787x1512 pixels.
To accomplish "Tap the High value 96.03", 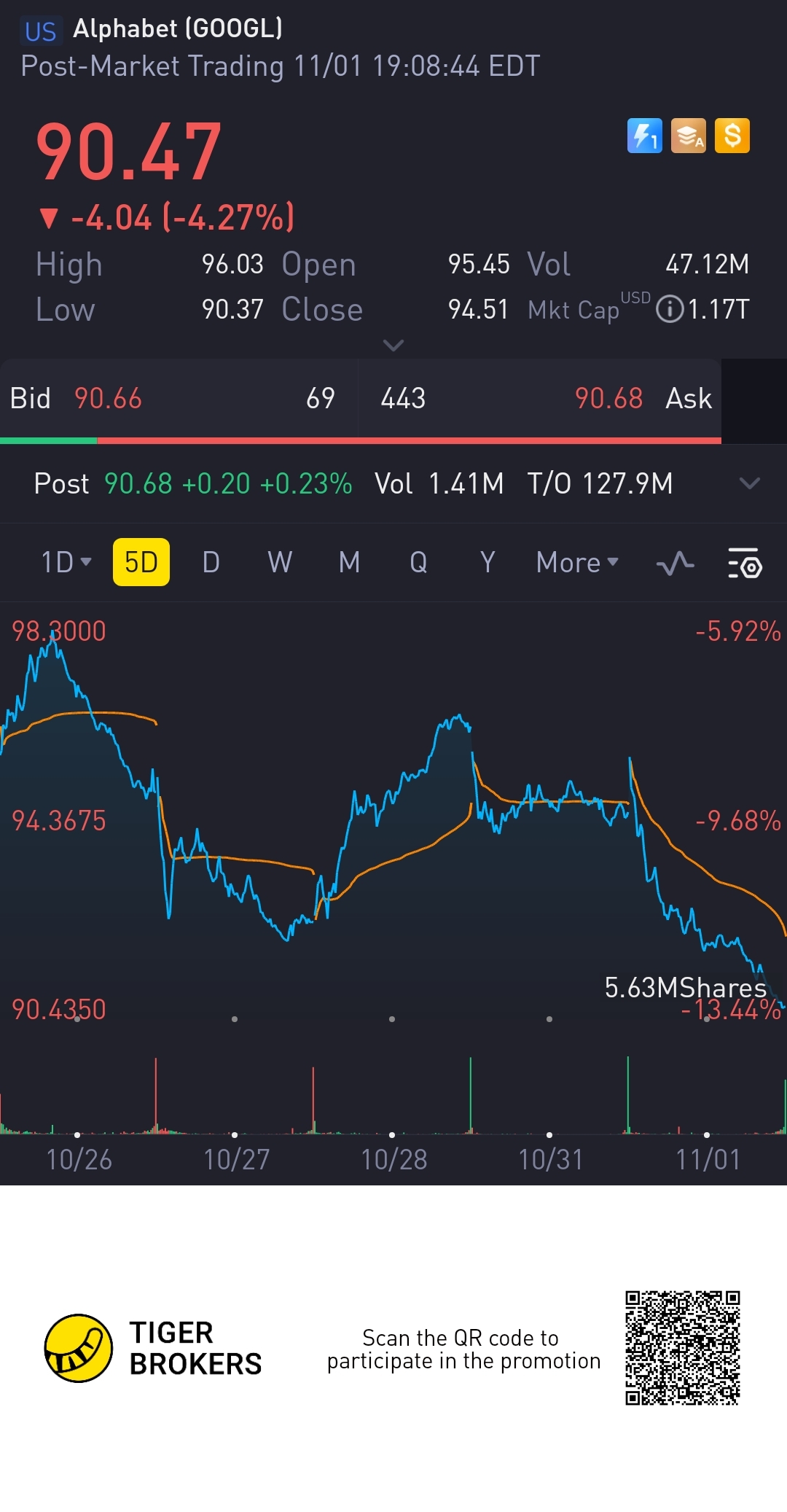I will click(x=232, y=265).
